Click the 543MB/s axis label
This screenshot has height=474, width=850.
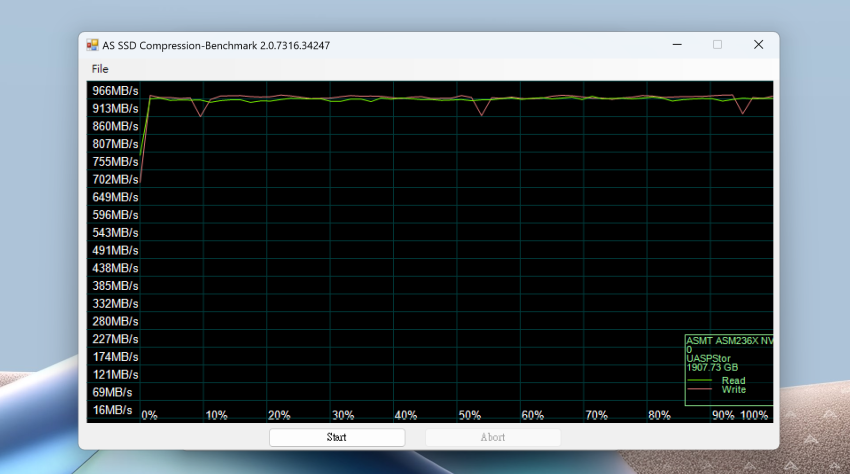tap(115, 233)
